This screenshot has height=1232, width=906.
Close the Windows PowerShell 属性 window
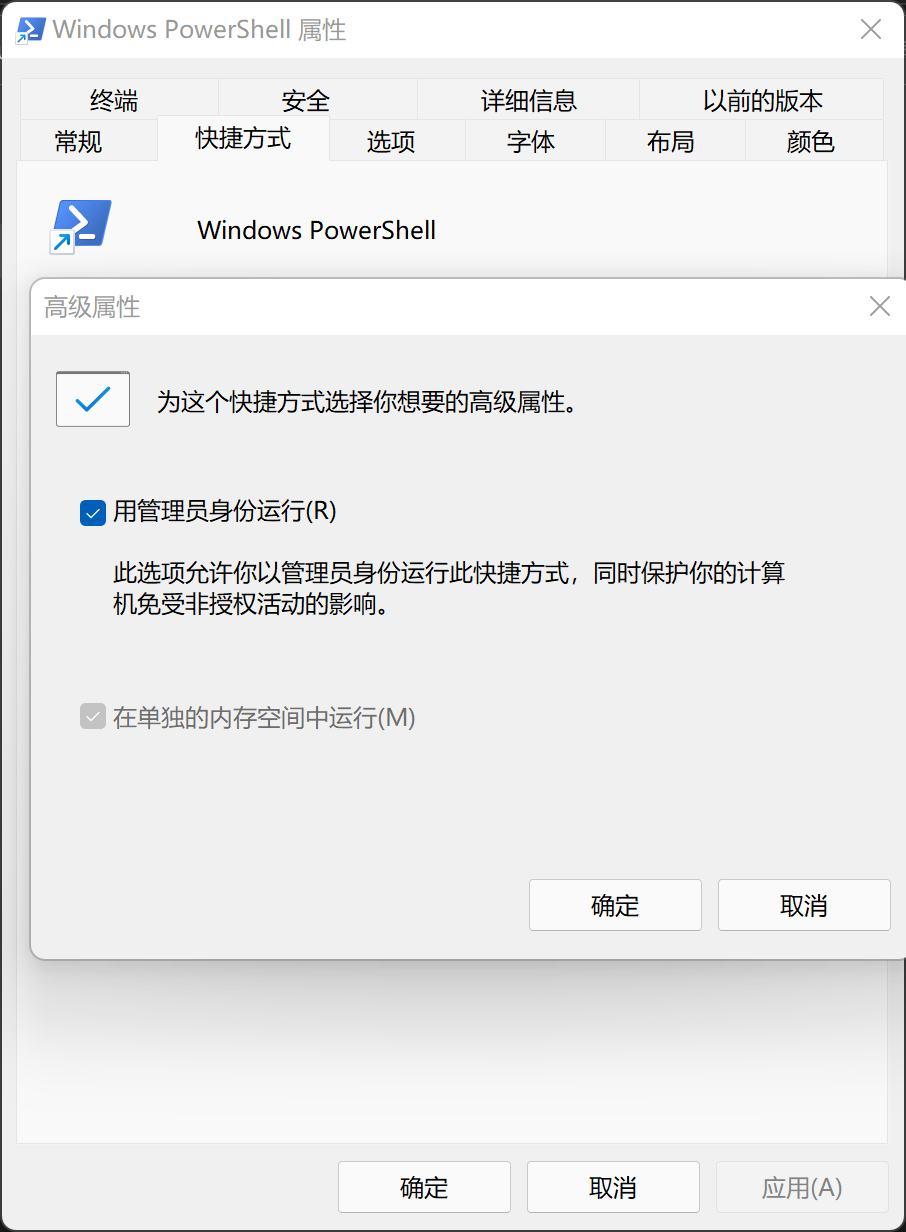[871, 30]
